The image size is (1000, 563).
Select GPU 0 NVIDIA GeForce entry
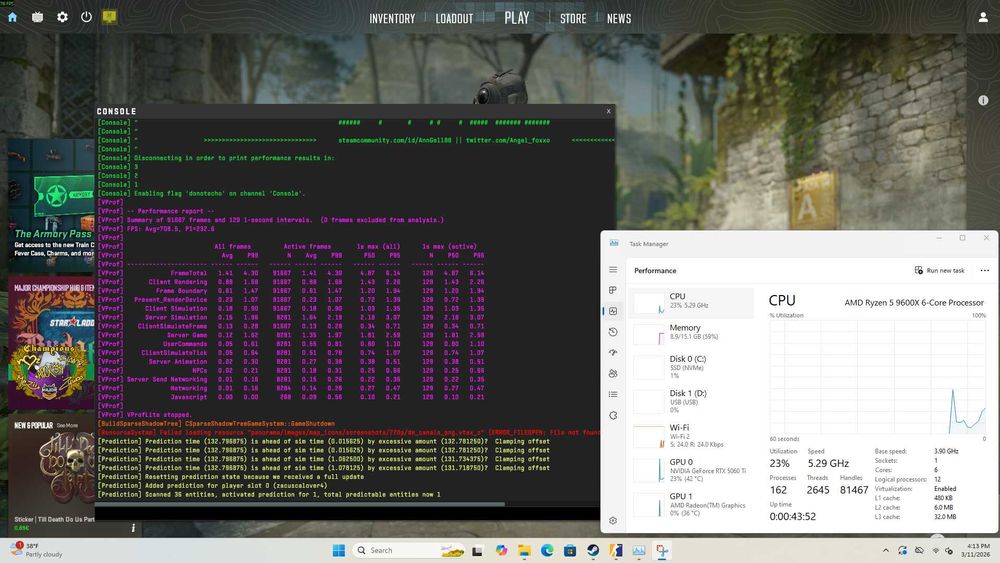[693, 469]
